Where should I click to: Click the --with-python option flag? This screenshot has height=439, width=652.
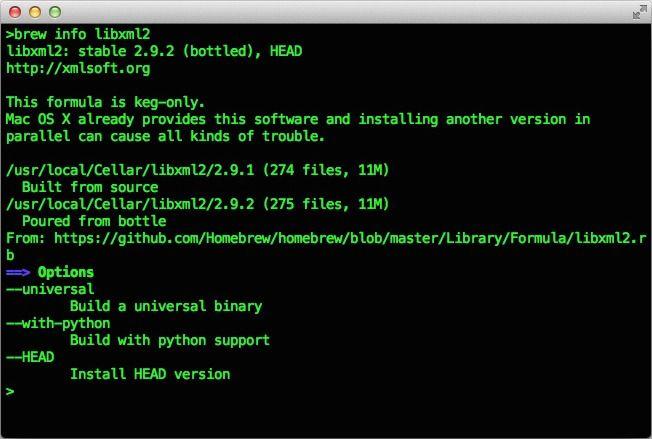point(58,323)
